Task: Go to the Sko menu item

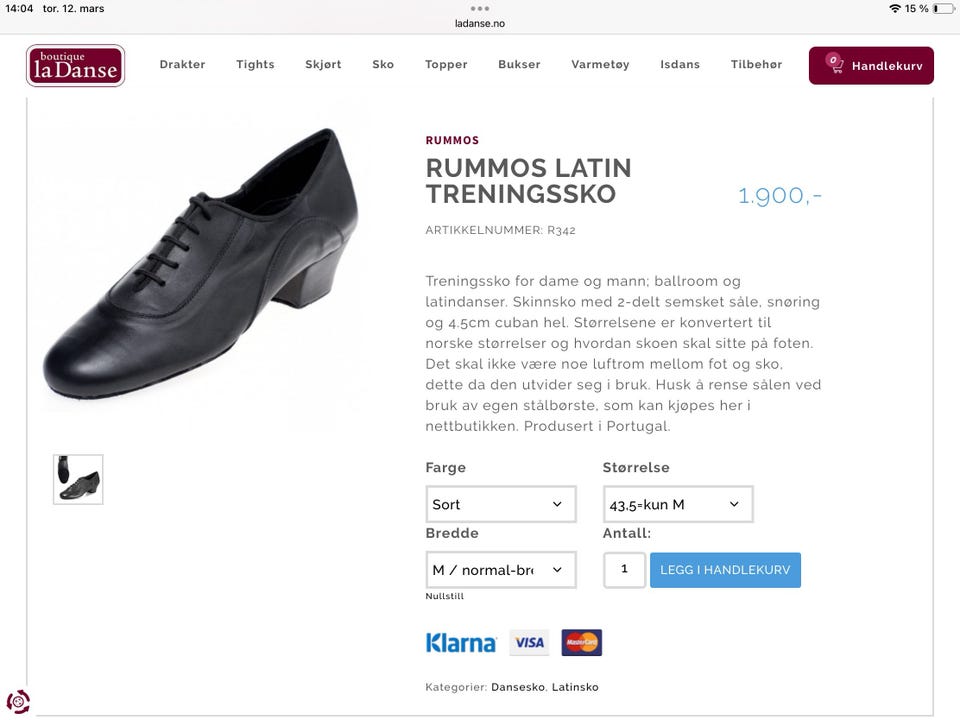Action: 383,65
